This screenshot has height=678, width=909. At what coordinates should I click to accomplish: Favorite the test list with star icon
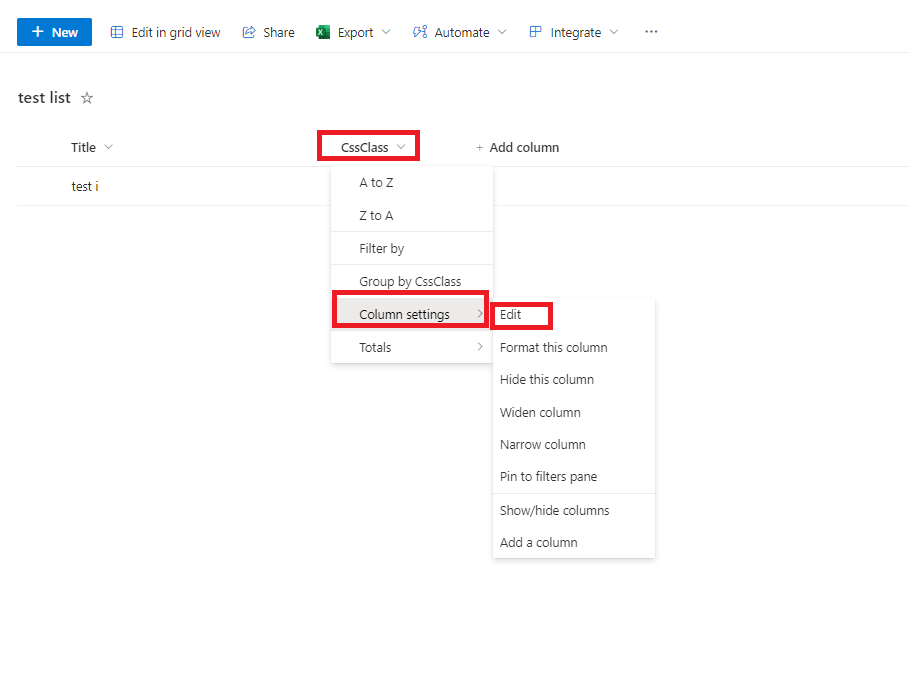tap(87, 98)
